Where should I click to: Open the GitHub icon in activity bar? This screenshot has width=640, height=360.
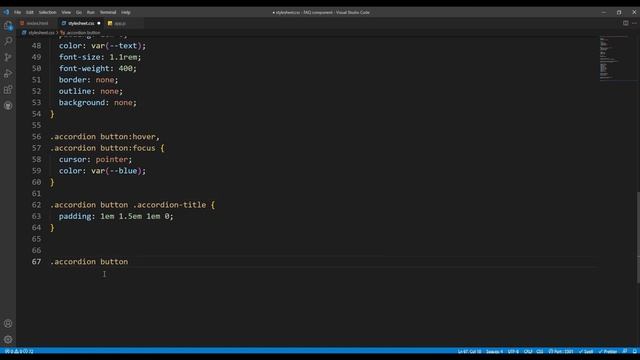pos(8,106)
